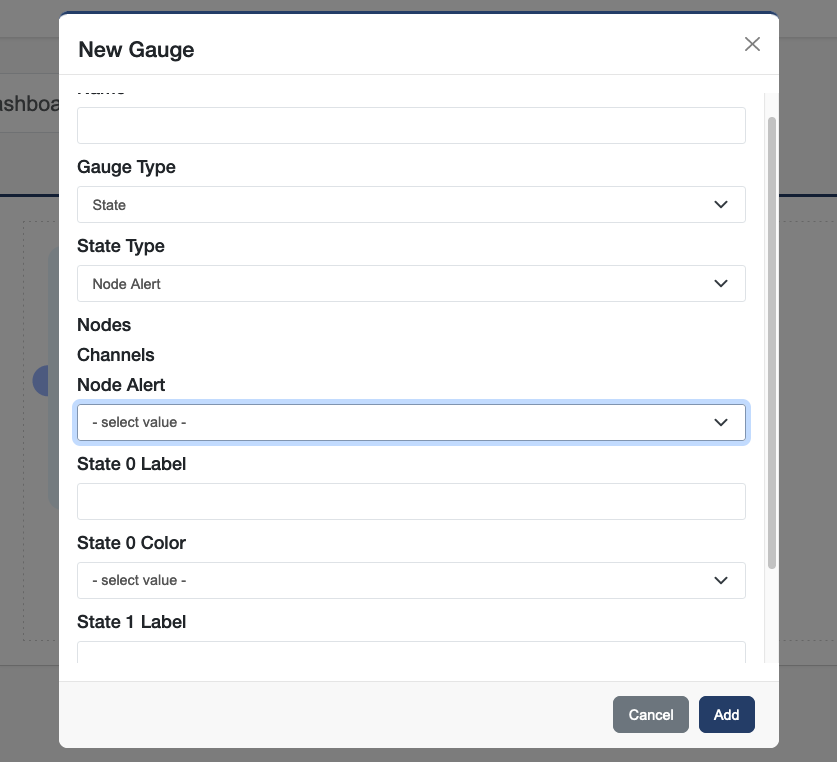This screenshot has width=837, height=762.
Task: Click the Nodes section label
Action: coord(104,325)
